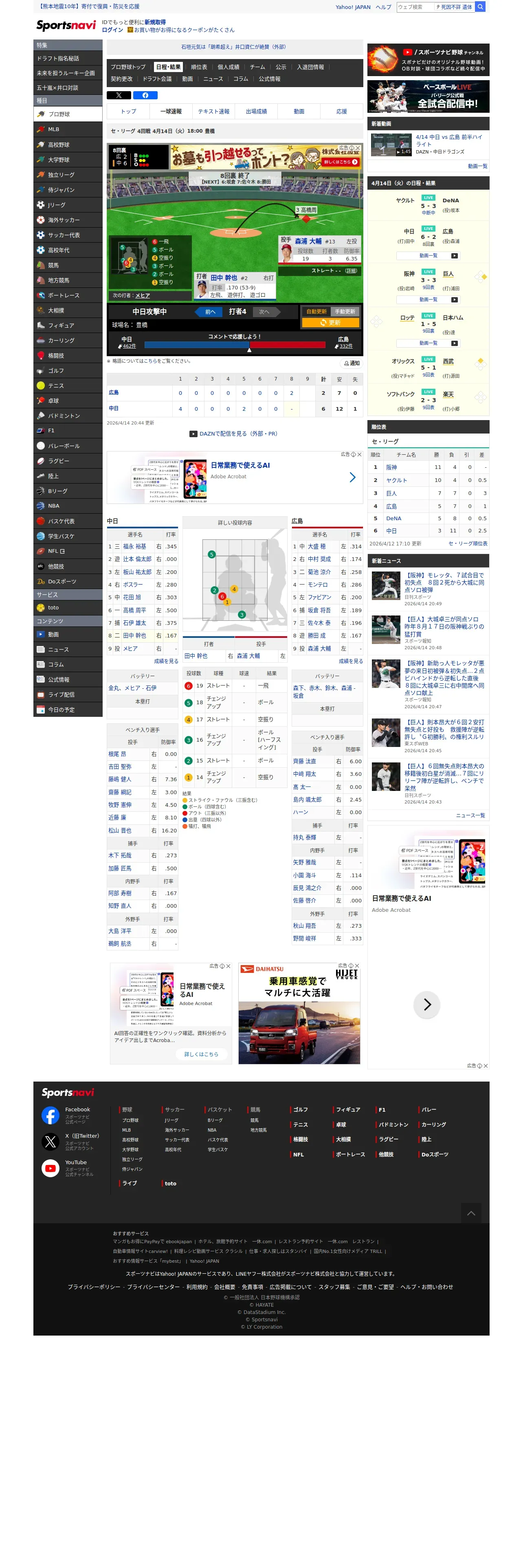Click the carousel next arrow beside the DAIHATSU ad
Viewport: 523px width, 1568px height.
point(427,1004)
